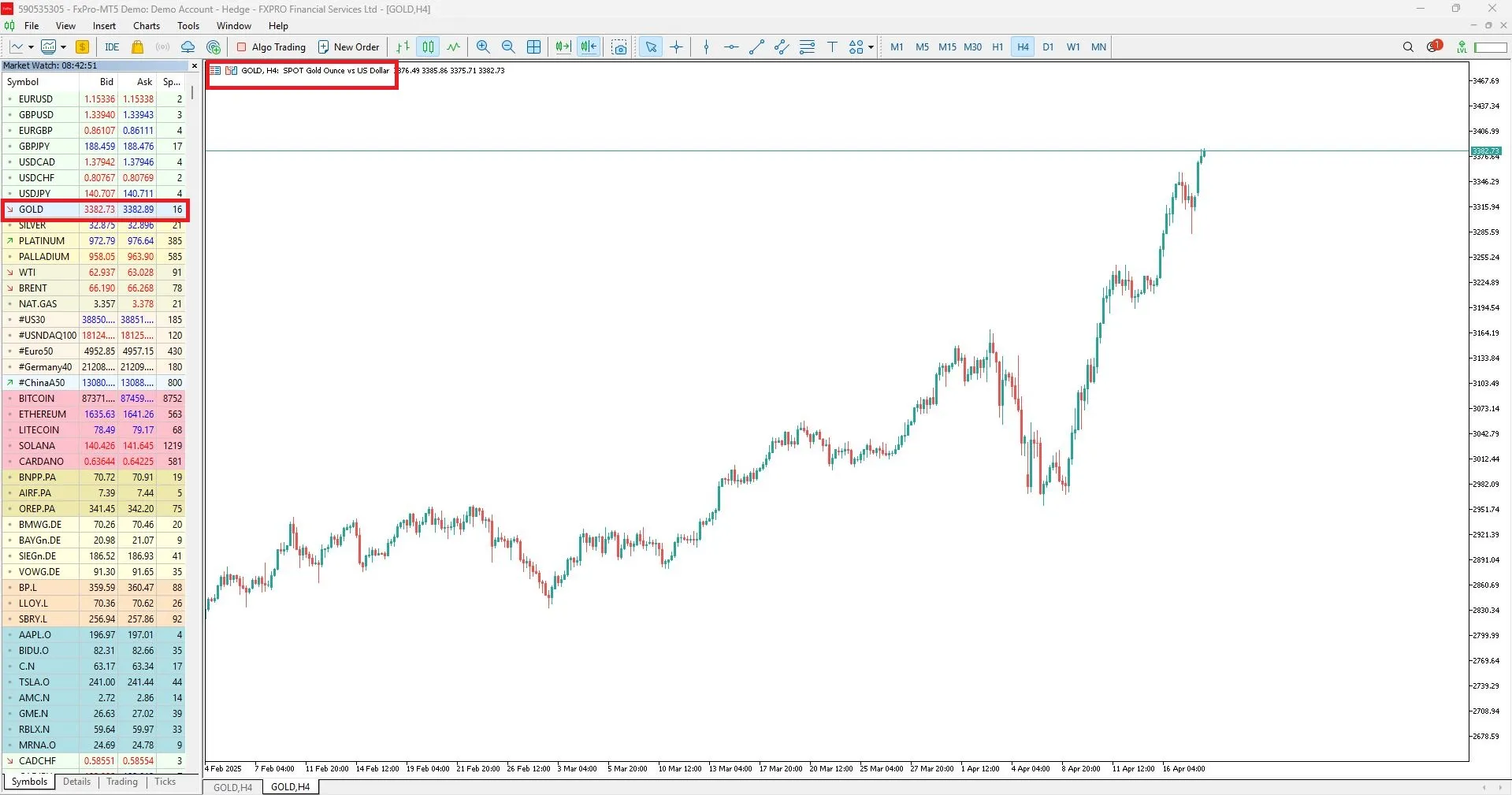
Task: Open the Charts menu
Action: coord(146,26)
